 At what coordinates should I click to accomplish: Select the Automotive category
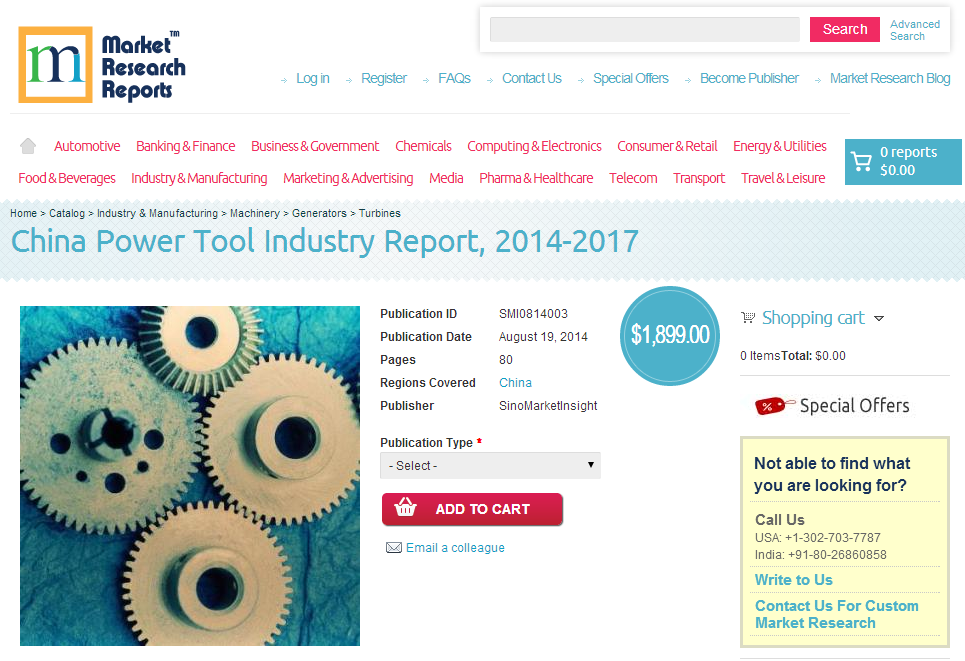87,146
